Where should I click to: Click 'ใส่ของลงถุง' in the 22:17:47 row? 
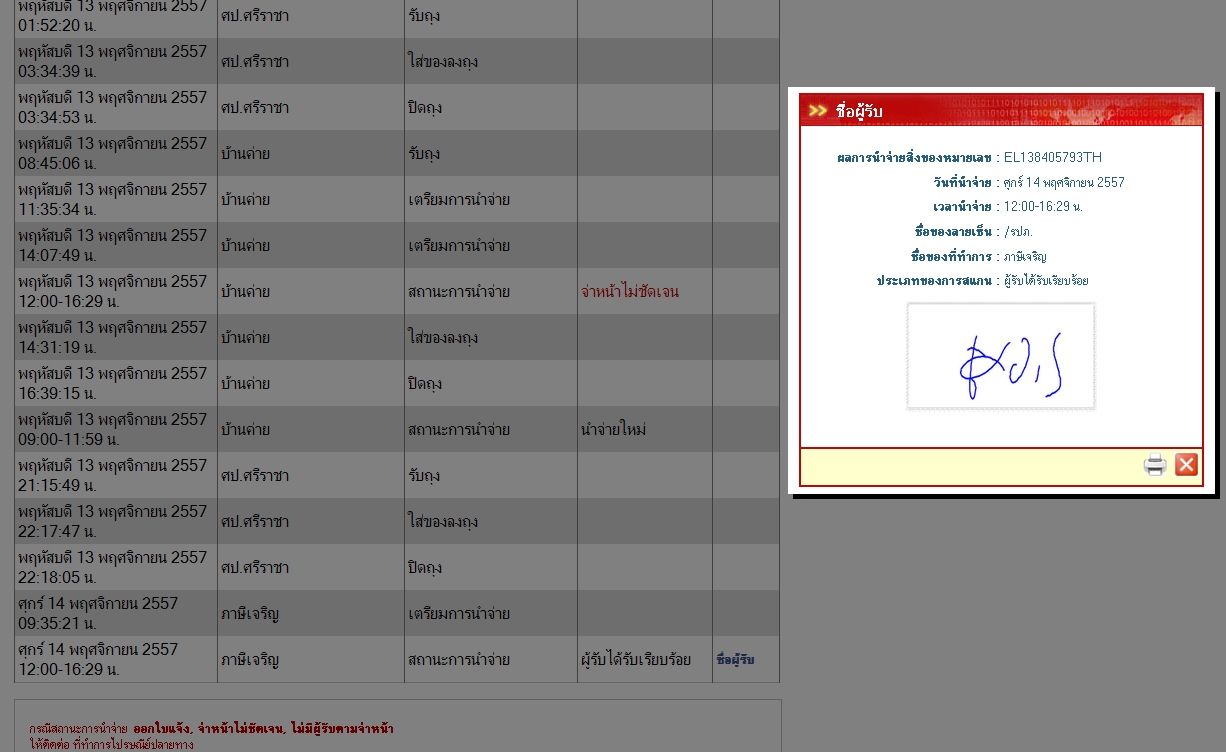coord(443,522)
